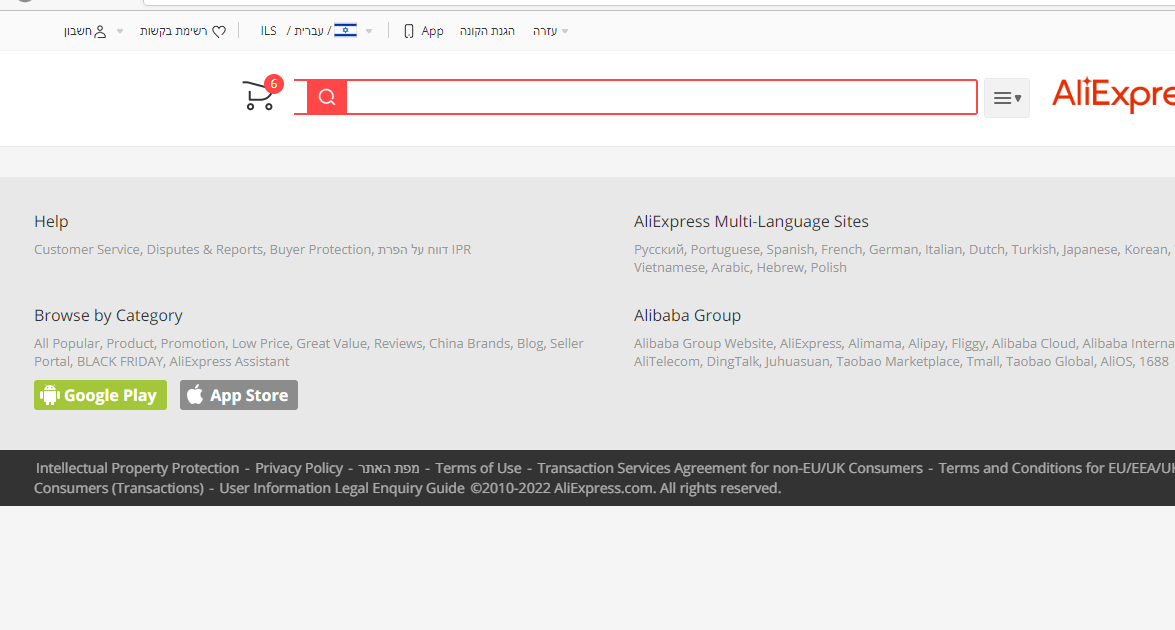Open Disputes & Reports link
This screenshot has height=630, width=1175.
pos(205,249)
